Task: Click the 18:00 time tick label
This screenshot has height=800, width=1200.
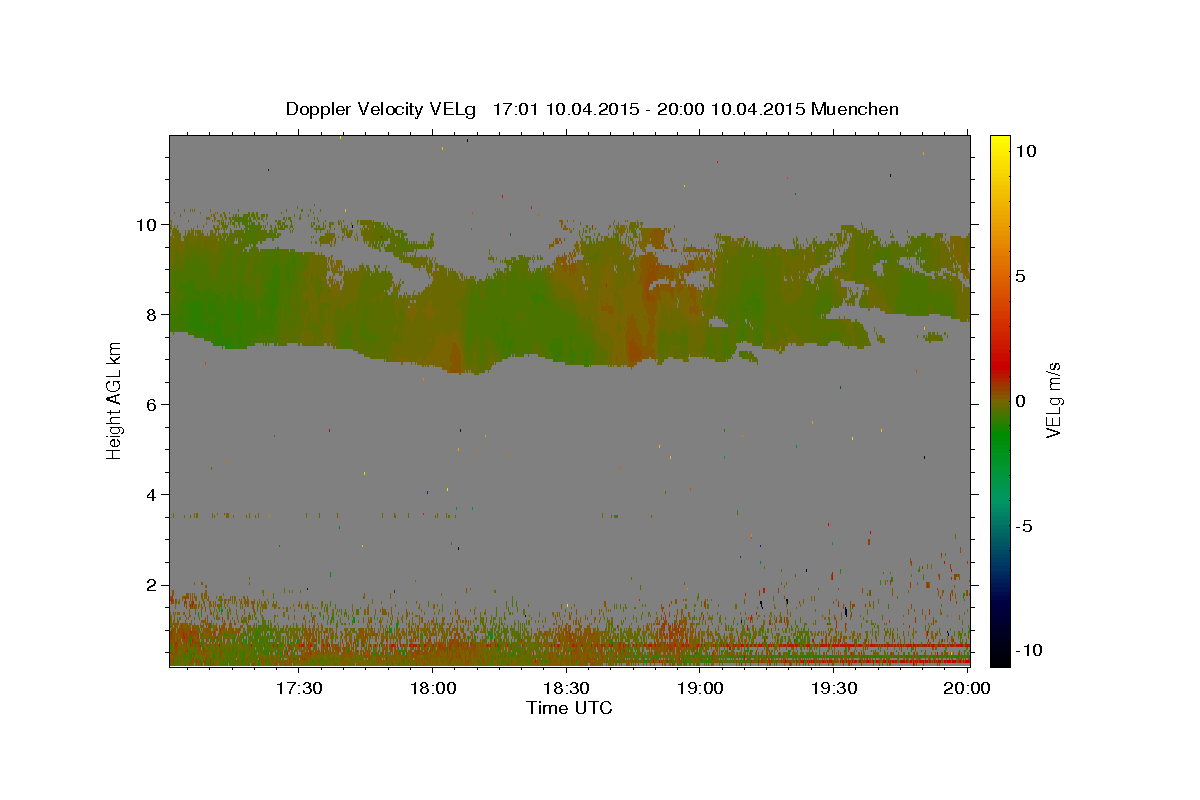Action: click(433, 688)
